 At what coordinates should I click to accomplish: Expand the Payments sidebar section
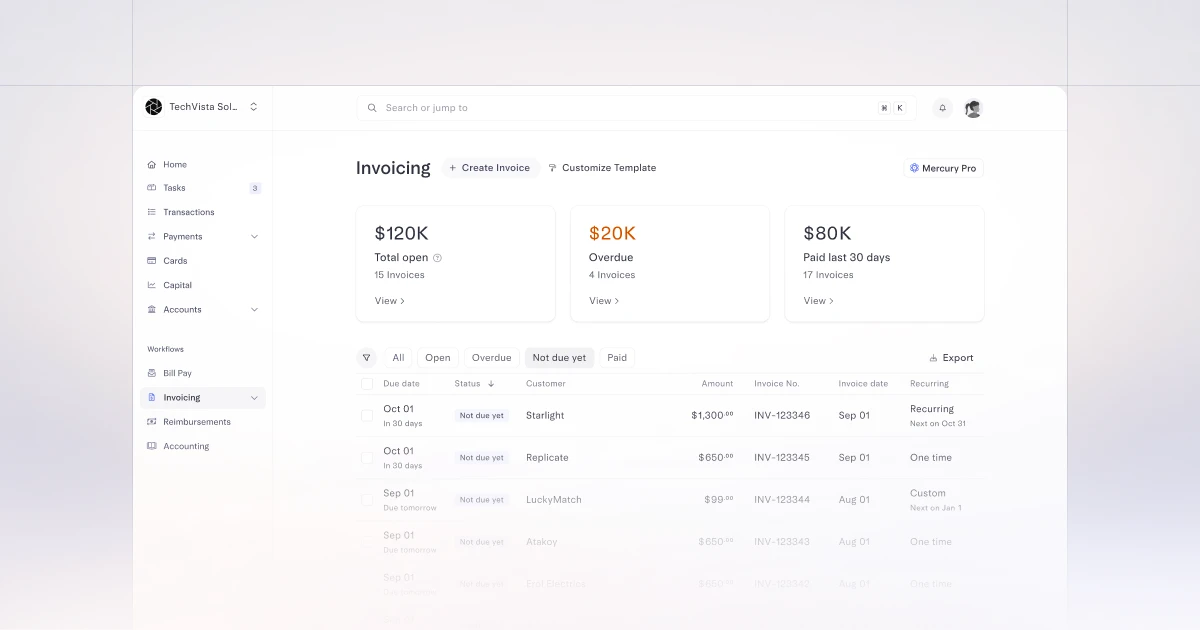coord(252,236)
